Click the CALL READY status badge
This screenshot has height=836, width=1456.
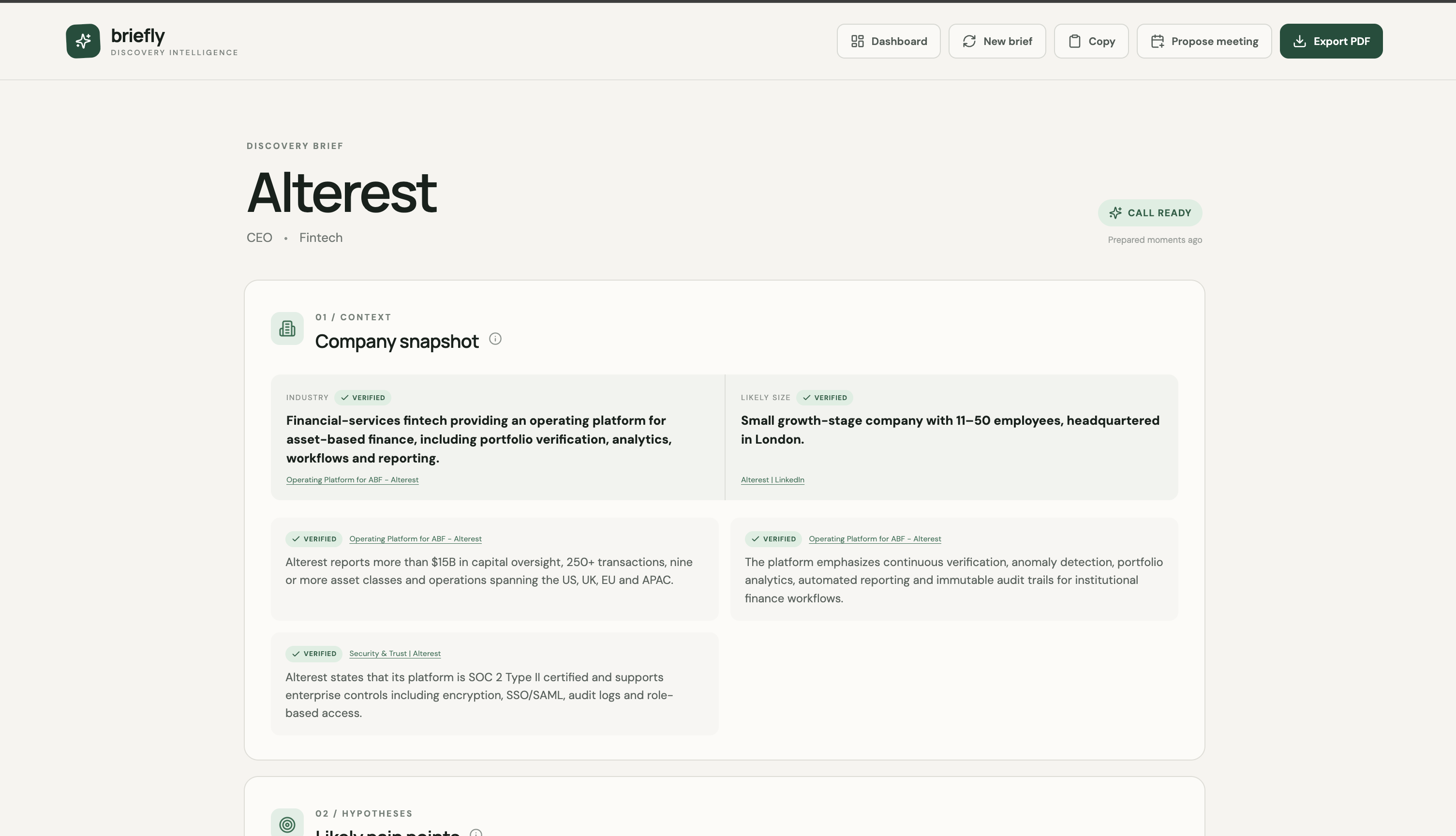click(x=1150, y=213)
